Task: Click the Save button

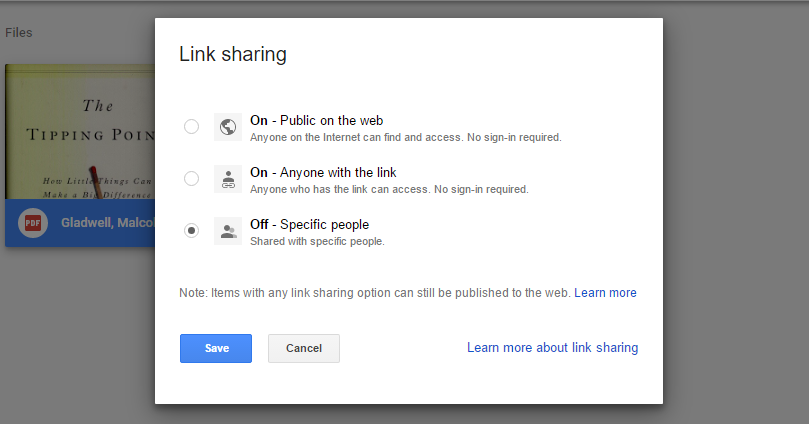Action: click(x=216, y=348)
